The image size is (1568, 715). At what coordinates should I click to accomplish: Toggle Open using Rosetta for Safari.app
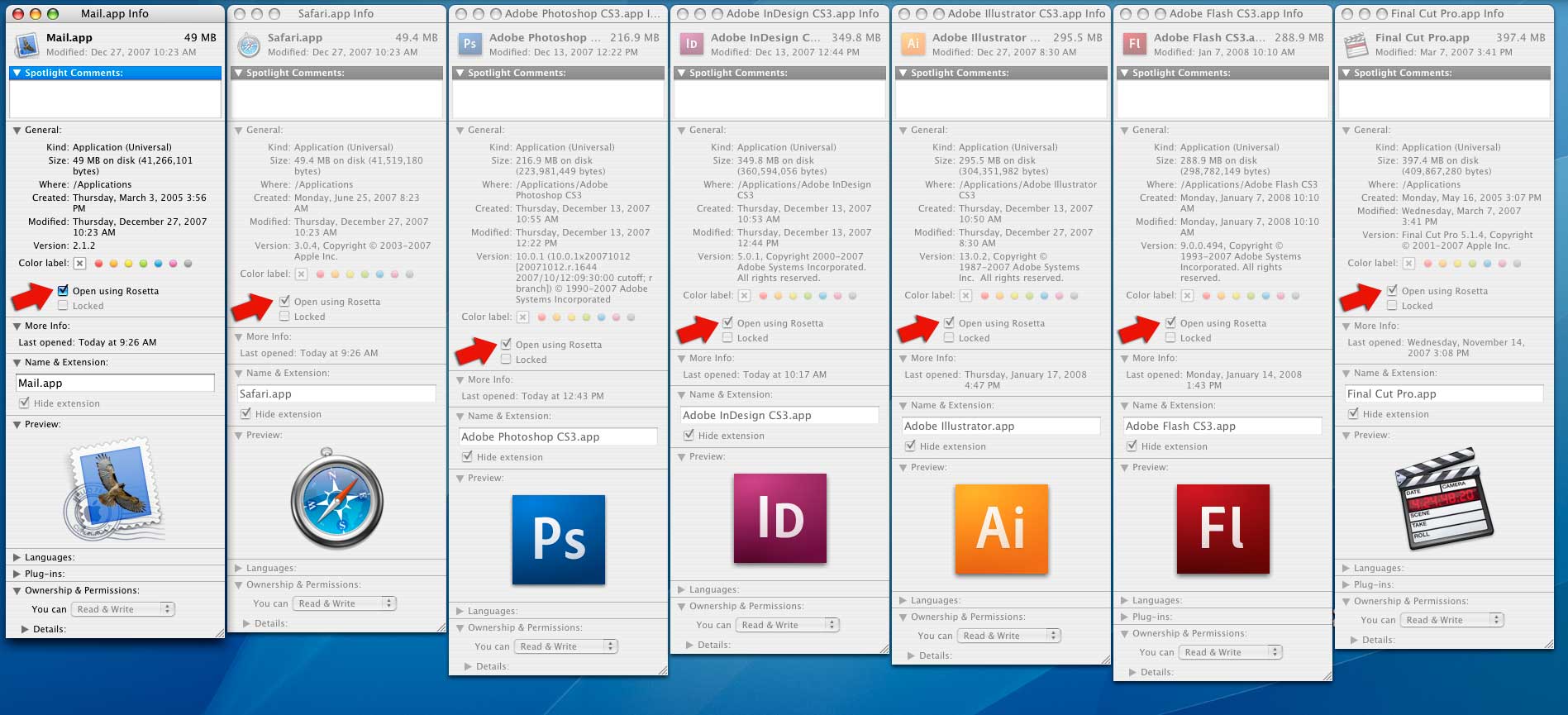[284, 301]
